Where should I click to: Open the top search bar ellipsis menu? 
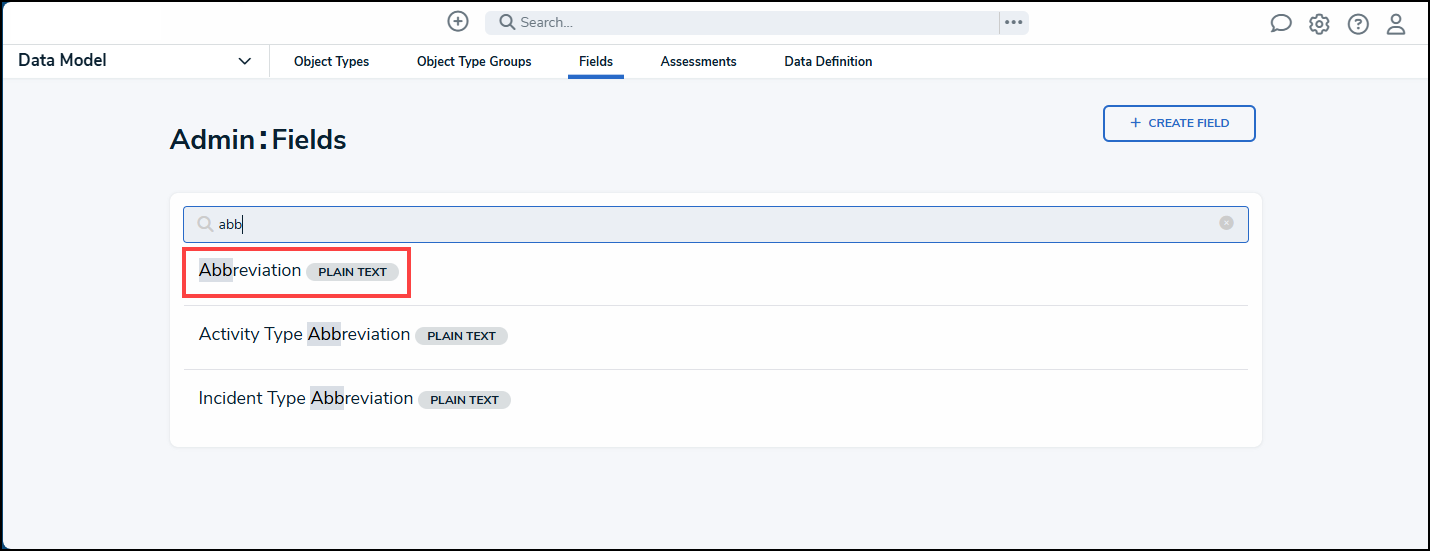tap(1014, 22)
